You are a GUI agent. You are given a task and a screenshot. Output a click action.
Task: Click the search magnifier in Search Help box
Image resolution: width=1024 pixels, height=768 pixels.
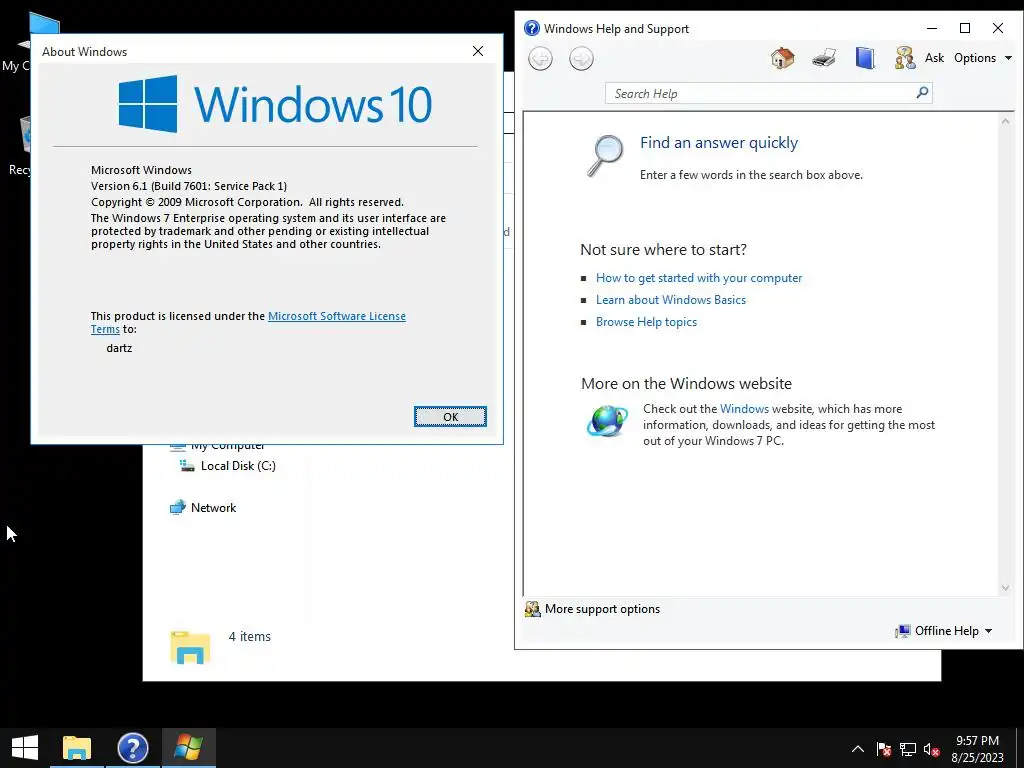click(922, 93)
